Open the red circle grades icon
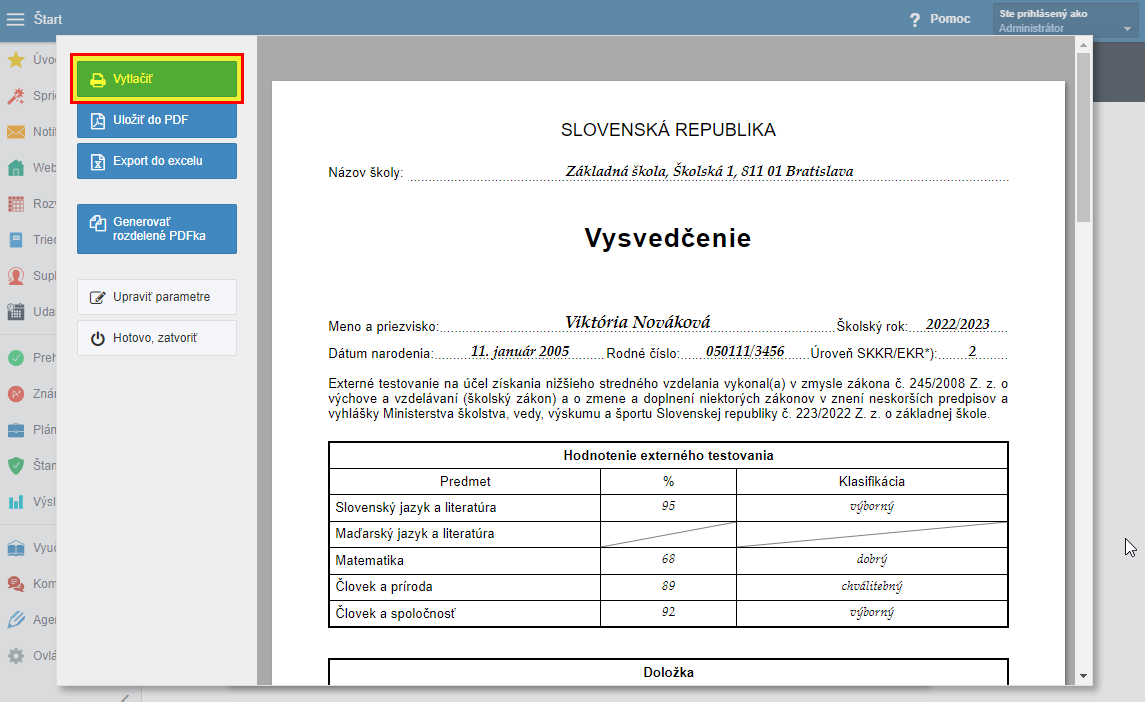This screenshot has height=702, width=1145. click(15, 394)
